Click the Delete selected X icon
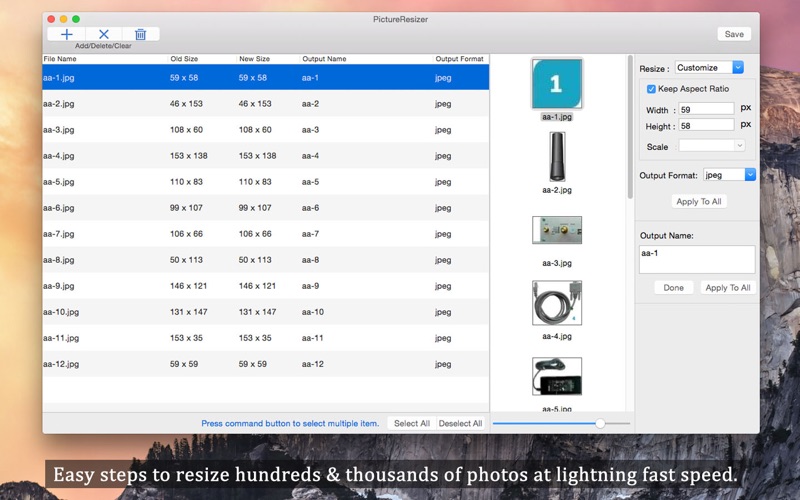Image resolution: width=800 pixels, height=500 pixels. tap(104, 34)
